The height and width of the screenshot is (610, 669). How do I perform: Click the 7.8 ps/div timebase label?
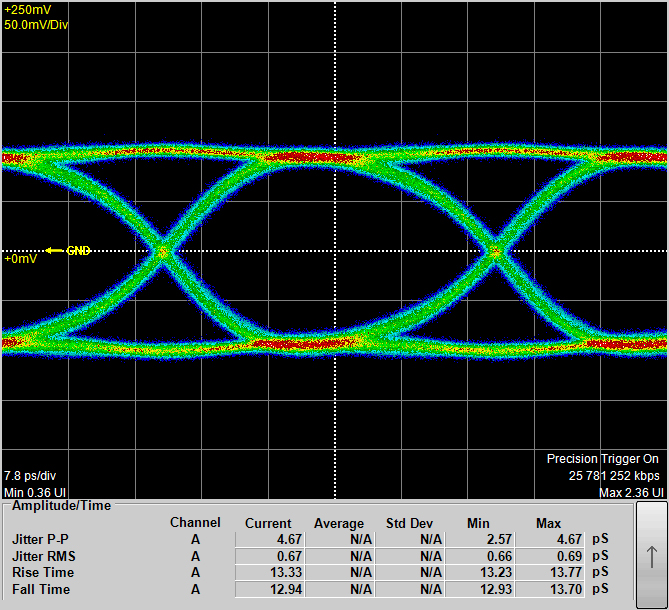(30, 476)
